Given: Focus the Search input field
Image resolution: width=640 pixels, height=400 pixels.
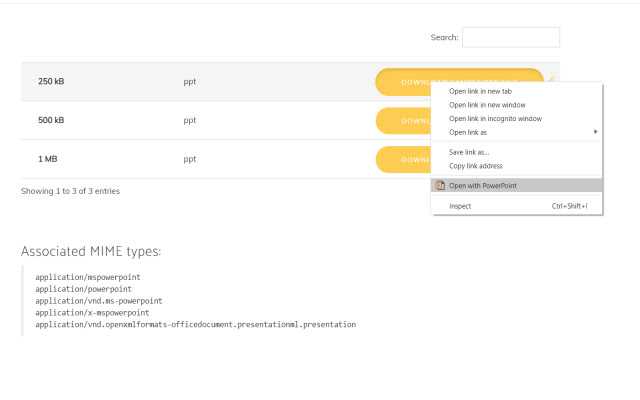Looking at the screenshot, I should point(510,37).
